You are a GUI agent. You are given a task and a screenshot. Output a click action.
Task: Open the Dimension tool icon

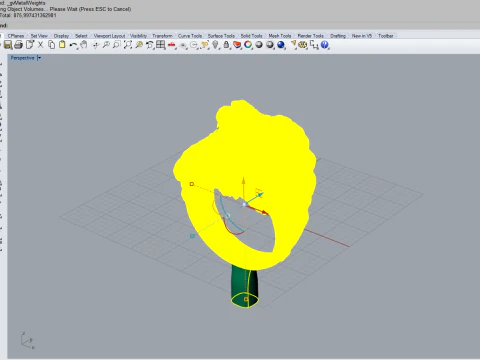314,45
